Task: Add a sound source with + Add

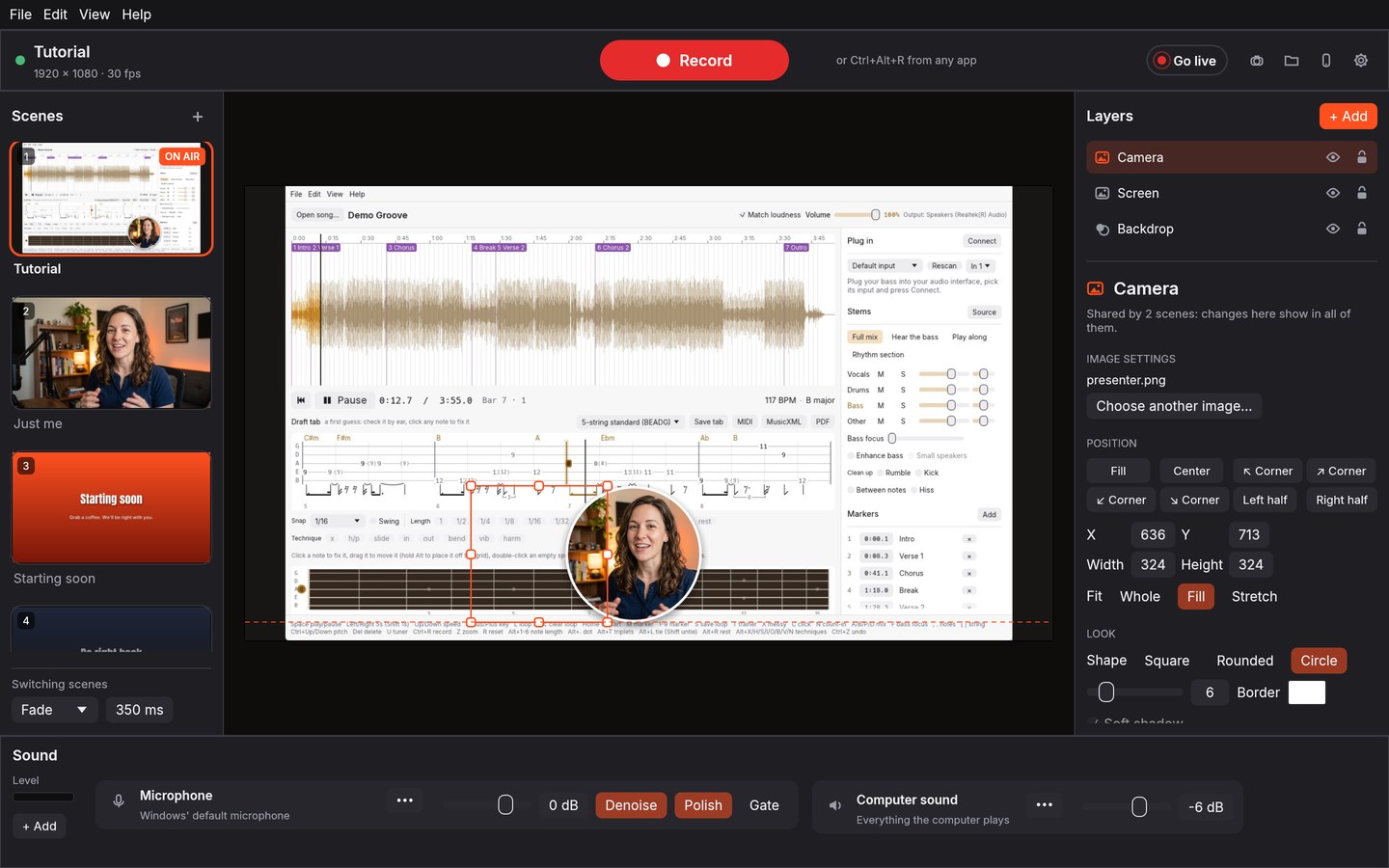Action: [40, 827]
